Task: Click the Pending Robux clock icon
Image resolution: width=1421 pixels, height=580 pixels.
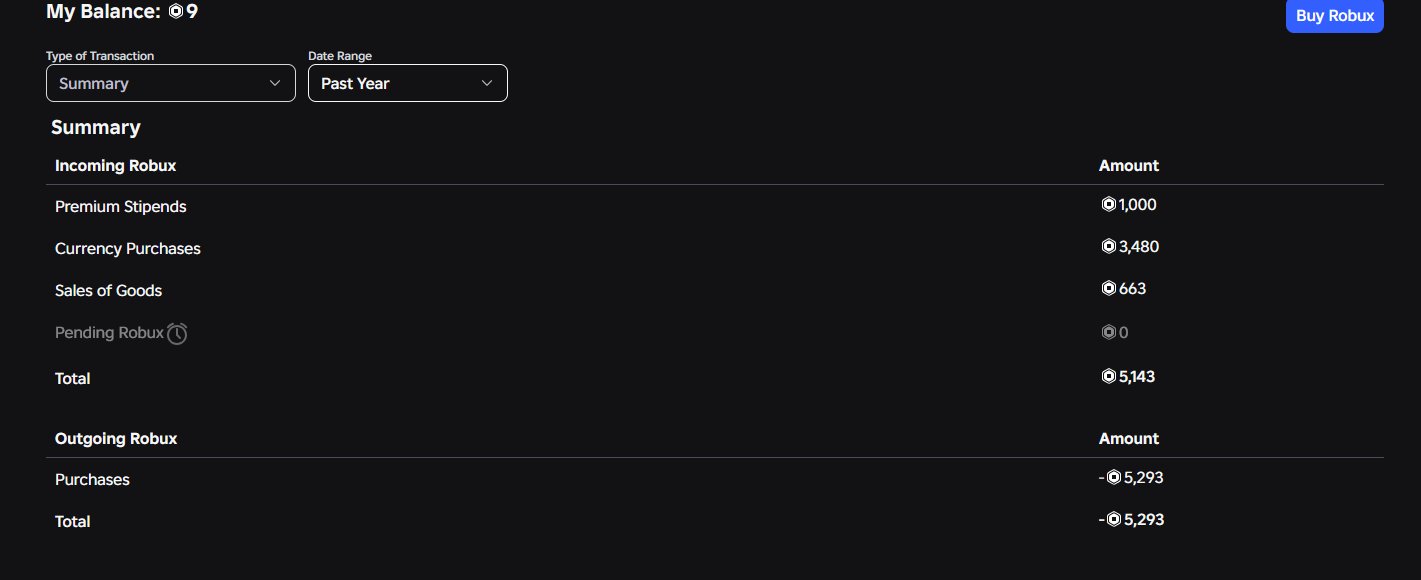Action: 177,333
